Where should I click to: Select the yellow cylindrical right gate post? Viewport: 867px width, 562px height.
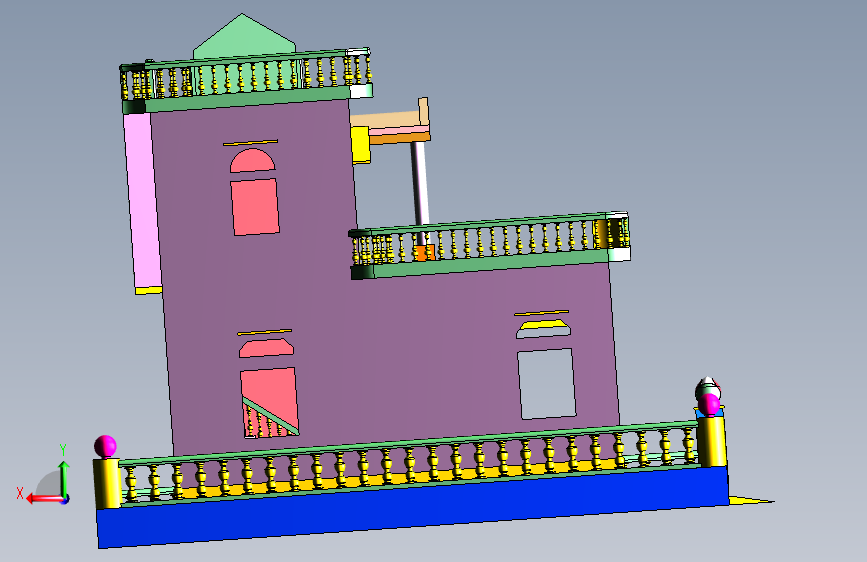click(x=711, y=441)
